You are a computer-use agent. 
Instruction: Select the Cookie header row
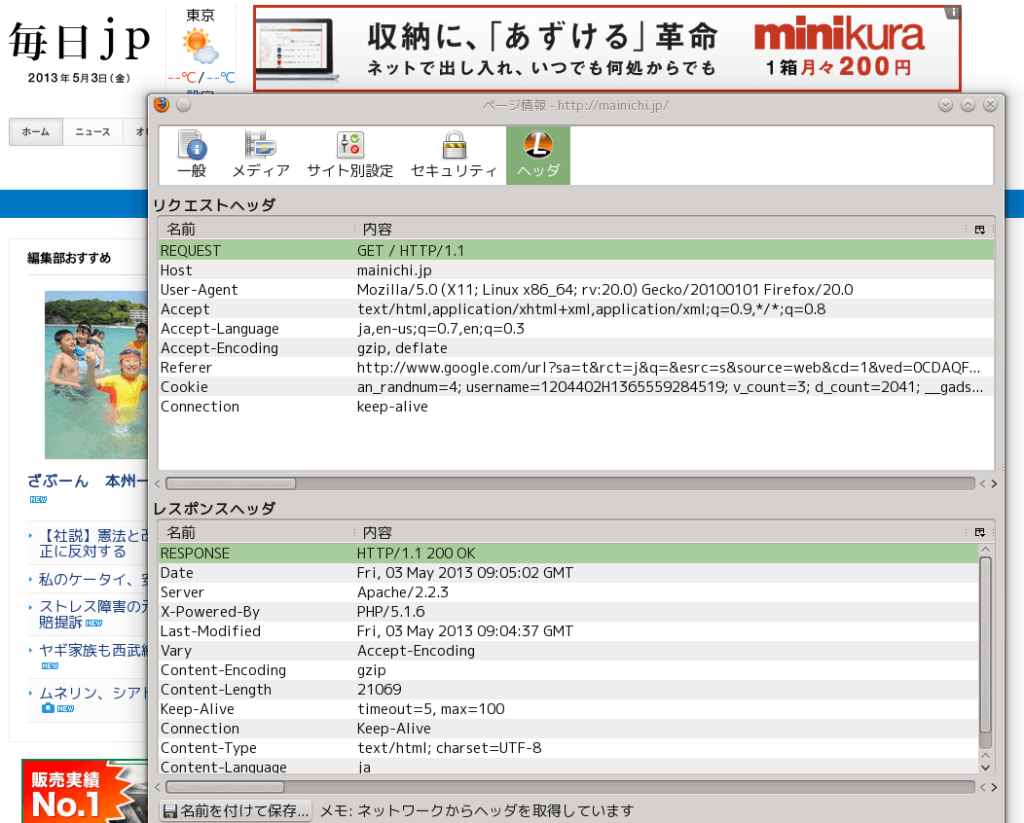coord(576,387)
